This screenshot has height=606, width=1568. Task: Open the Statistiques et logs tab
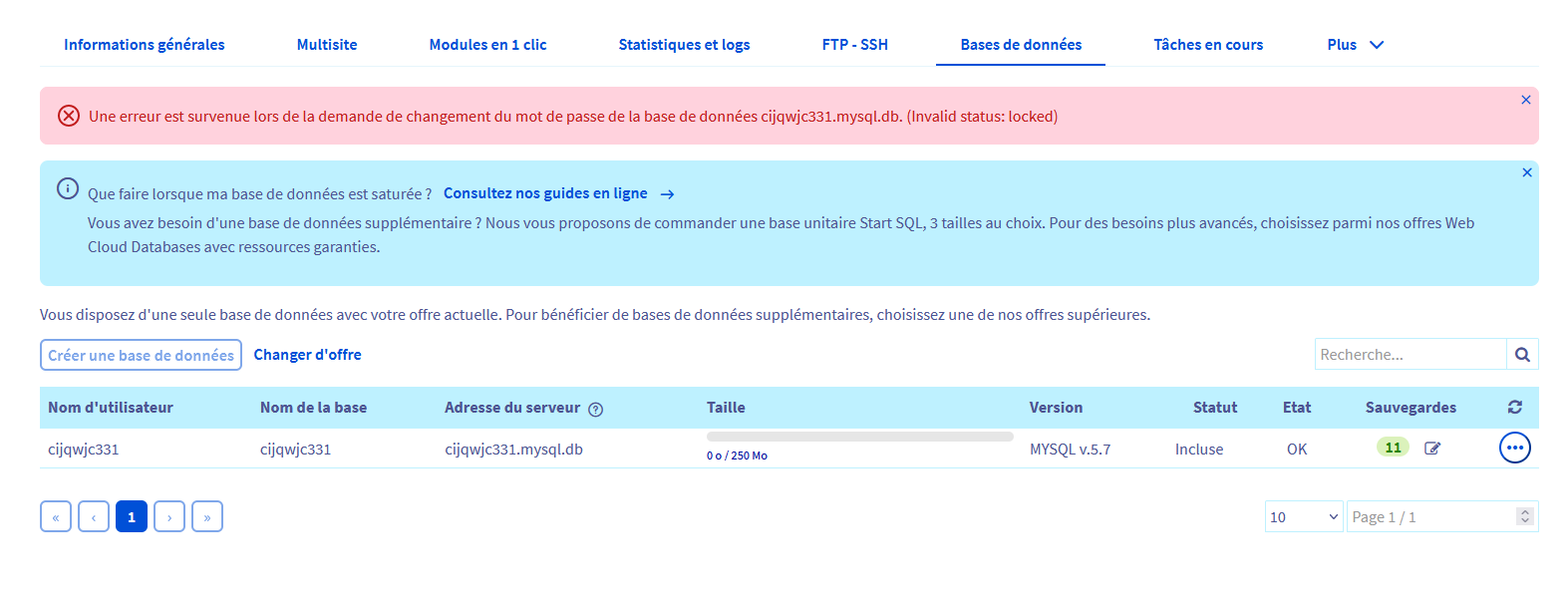pos(684,45)
